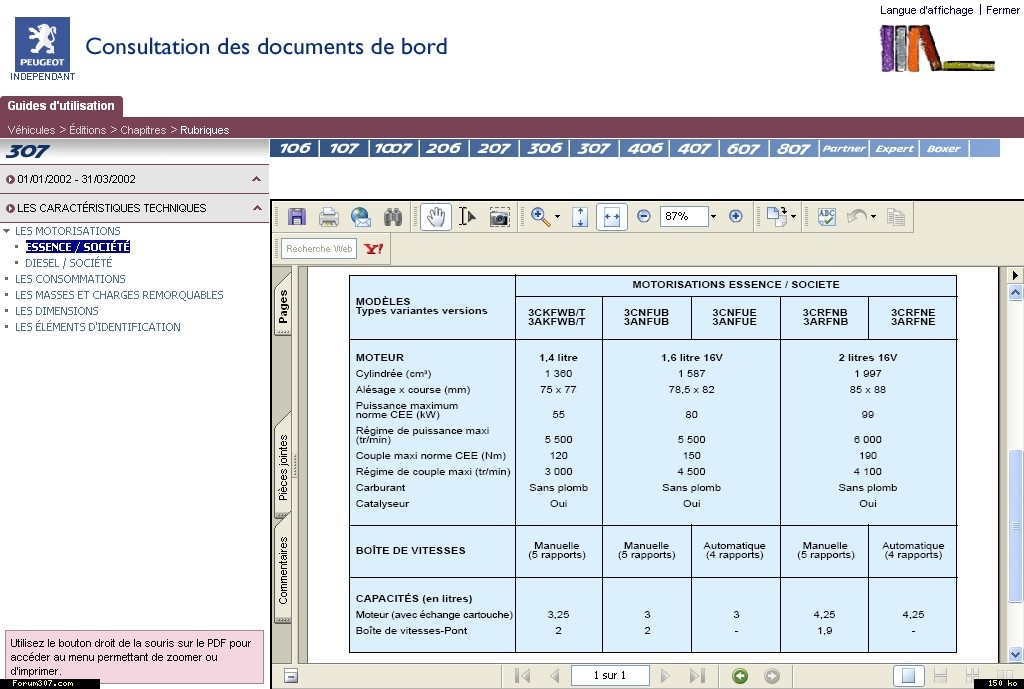Screen dimensions: 1024x689
Task: Choose the magnifier zoom-in tool
Action: pos(540,217)
